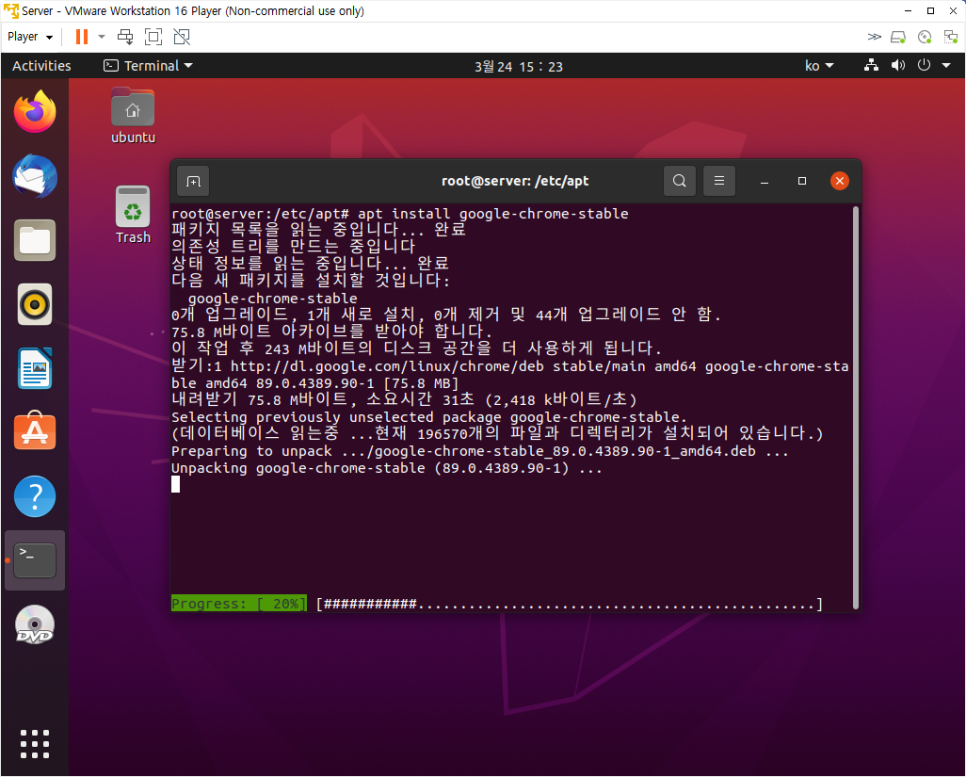966x777 pixels.
Task: Expand VMware devices chevron
Action: click(874, 37)
